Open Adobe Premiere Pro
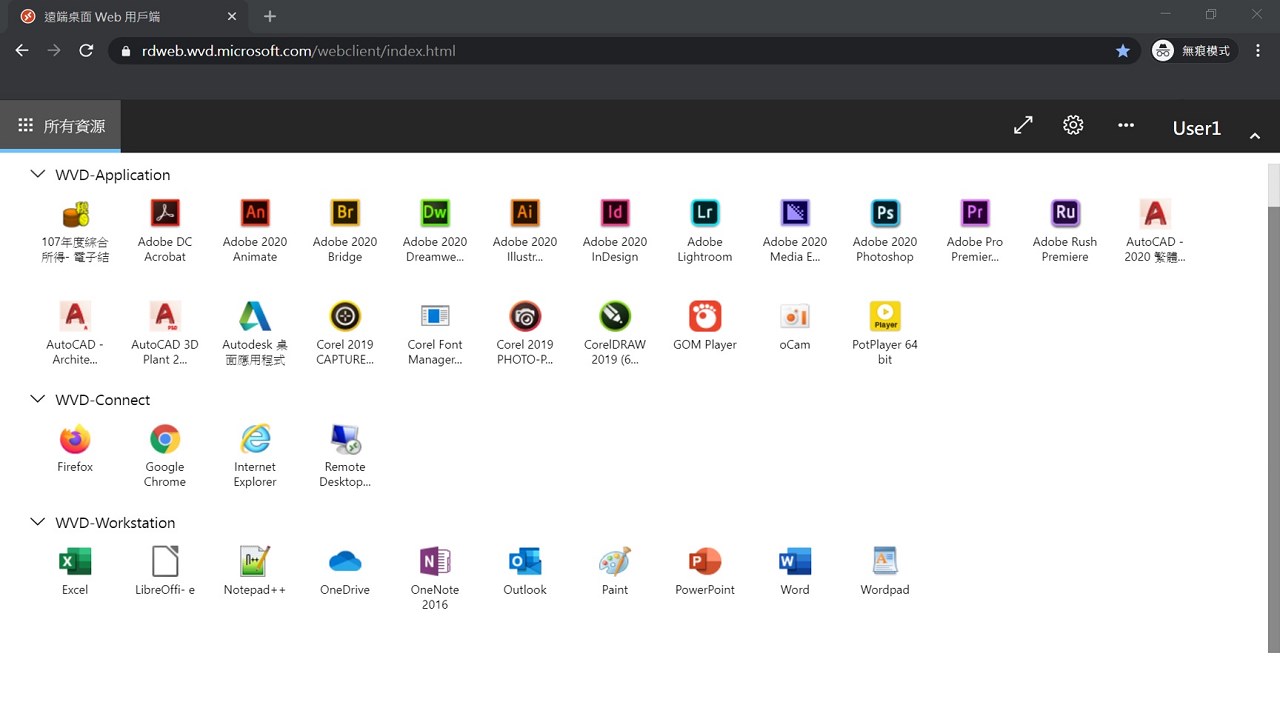Viewport: 1280px width, 720px height. pyautogui.click(x=975, y=230)
